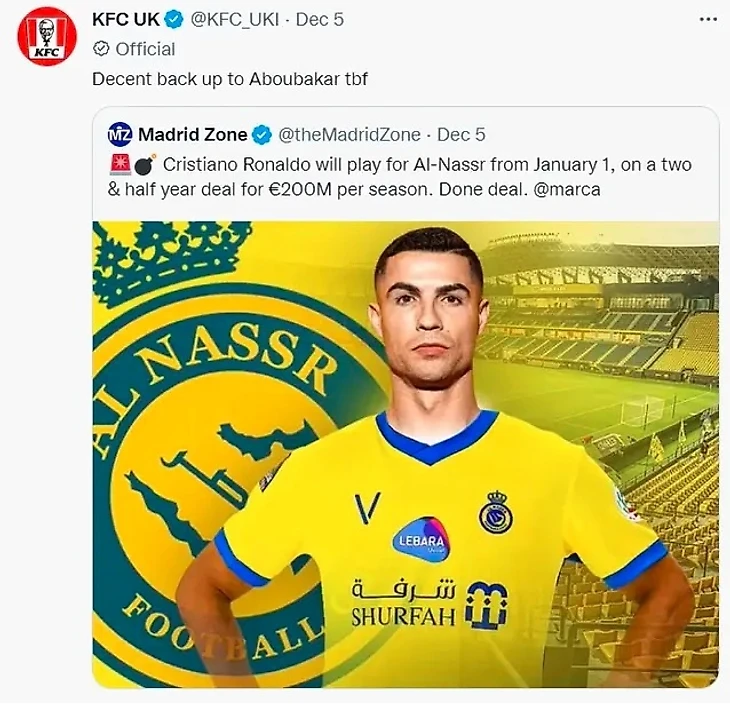Image resolution: width=730 pixels, height=708 pixels.
Task: Click the Official checkmark icon
Action: point(101,49)
